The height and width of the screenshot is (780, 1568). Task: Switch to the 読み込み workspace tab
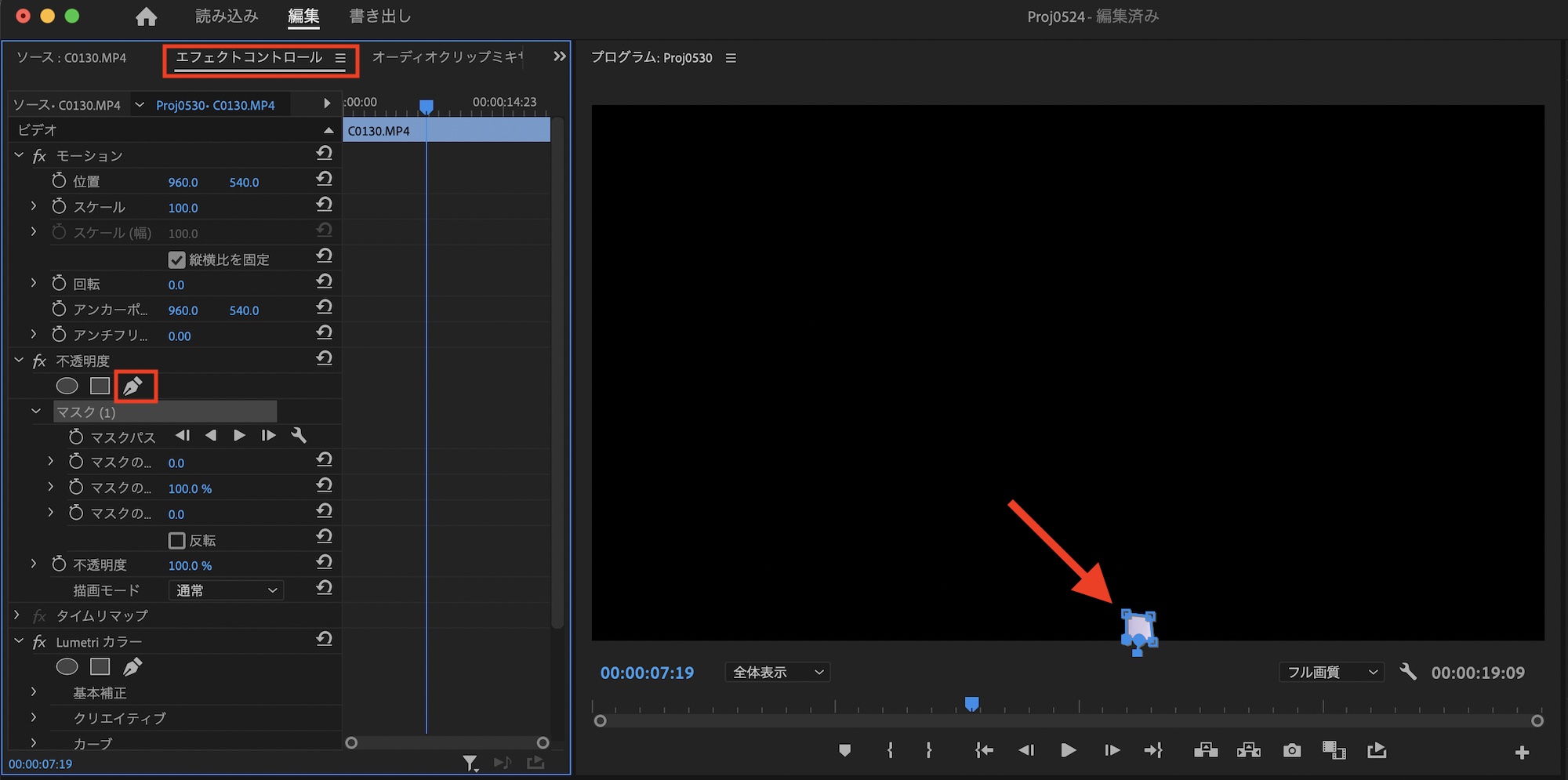(x=227, y=16)
